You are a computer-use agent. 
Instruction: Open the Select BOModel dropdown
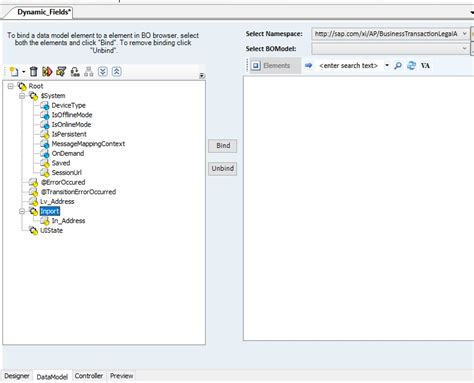[x=464, y=49]
